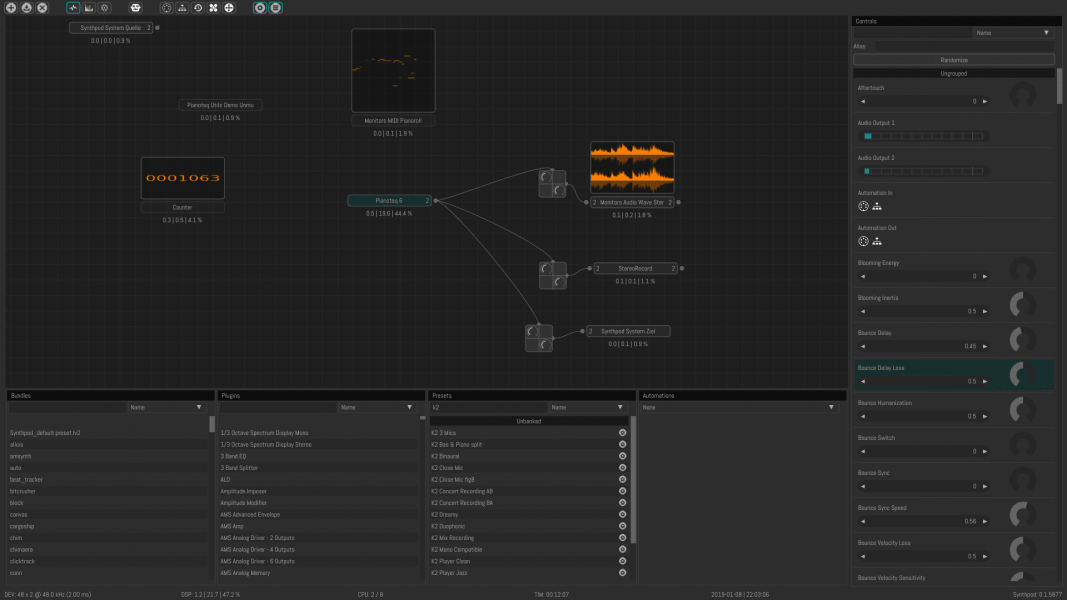The width and height of the screenshot is (1067, 600).
Task: Decrease Aftertouch value with left arrow
Action: tap(863, 101)
